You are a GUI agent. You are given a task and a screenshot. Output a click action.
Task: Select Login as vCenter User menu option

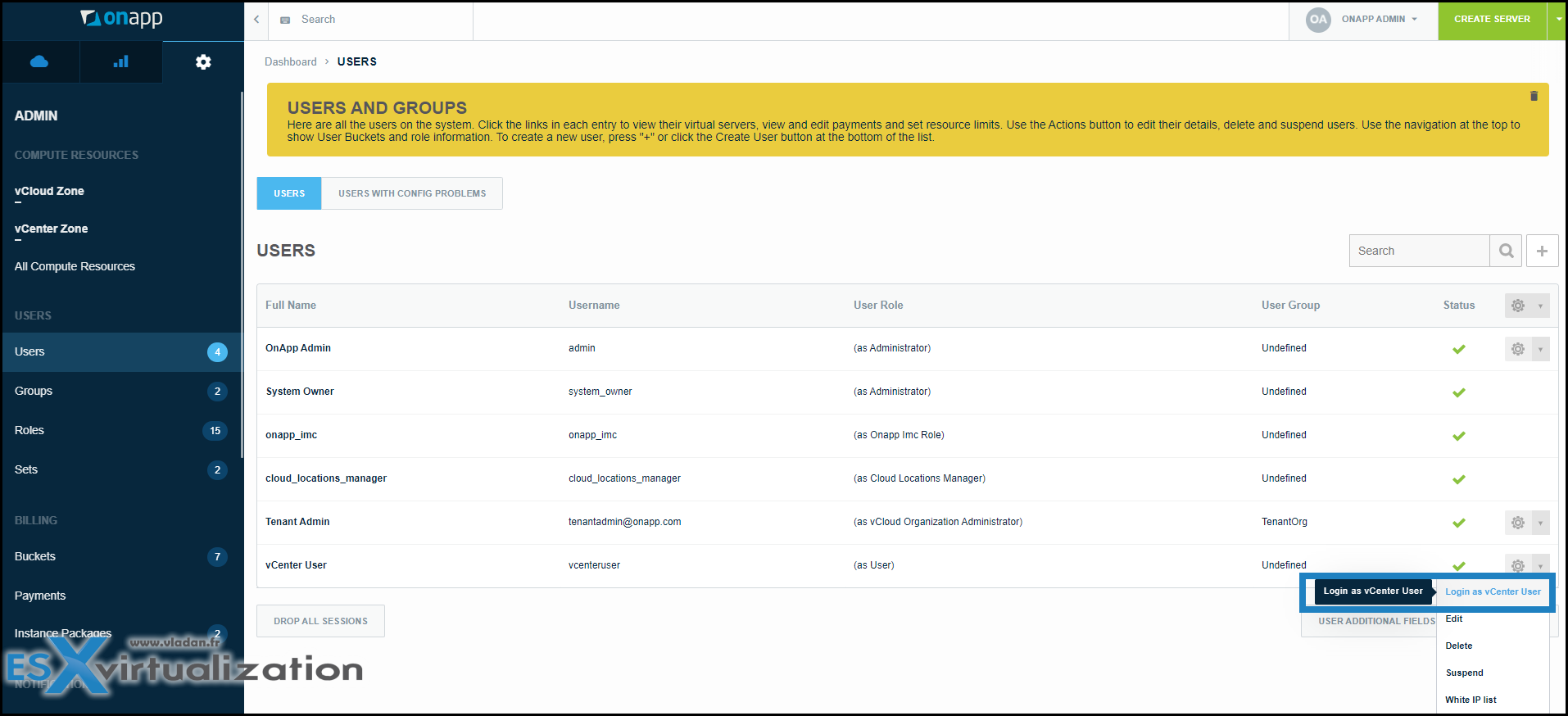tap(1493, 591)
